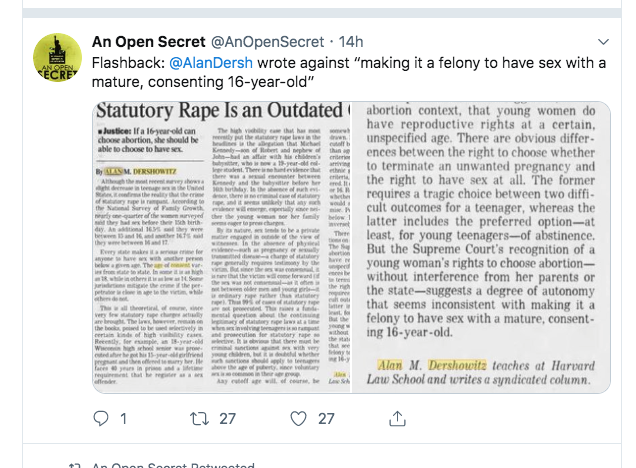Like the tweet with the heart icon
The image size is (636, 468).
(x=299, y=419)
